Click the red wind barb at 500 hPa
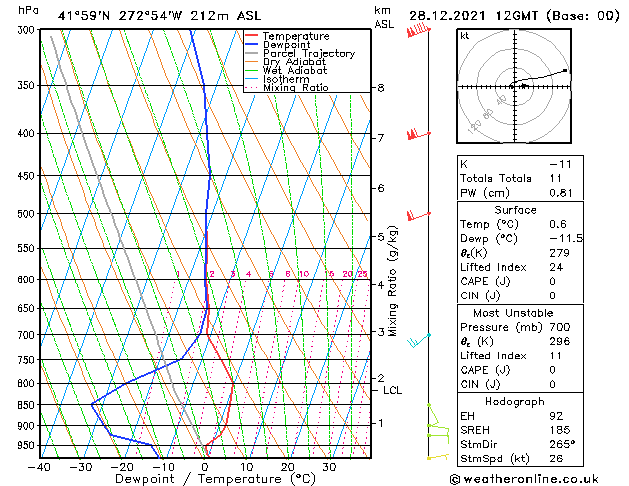 pos(419,215)
